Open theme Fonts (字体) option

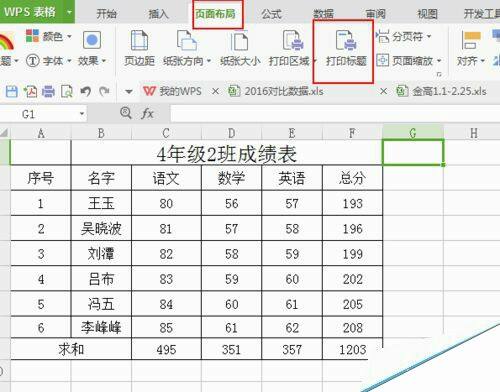click(48, 61)
